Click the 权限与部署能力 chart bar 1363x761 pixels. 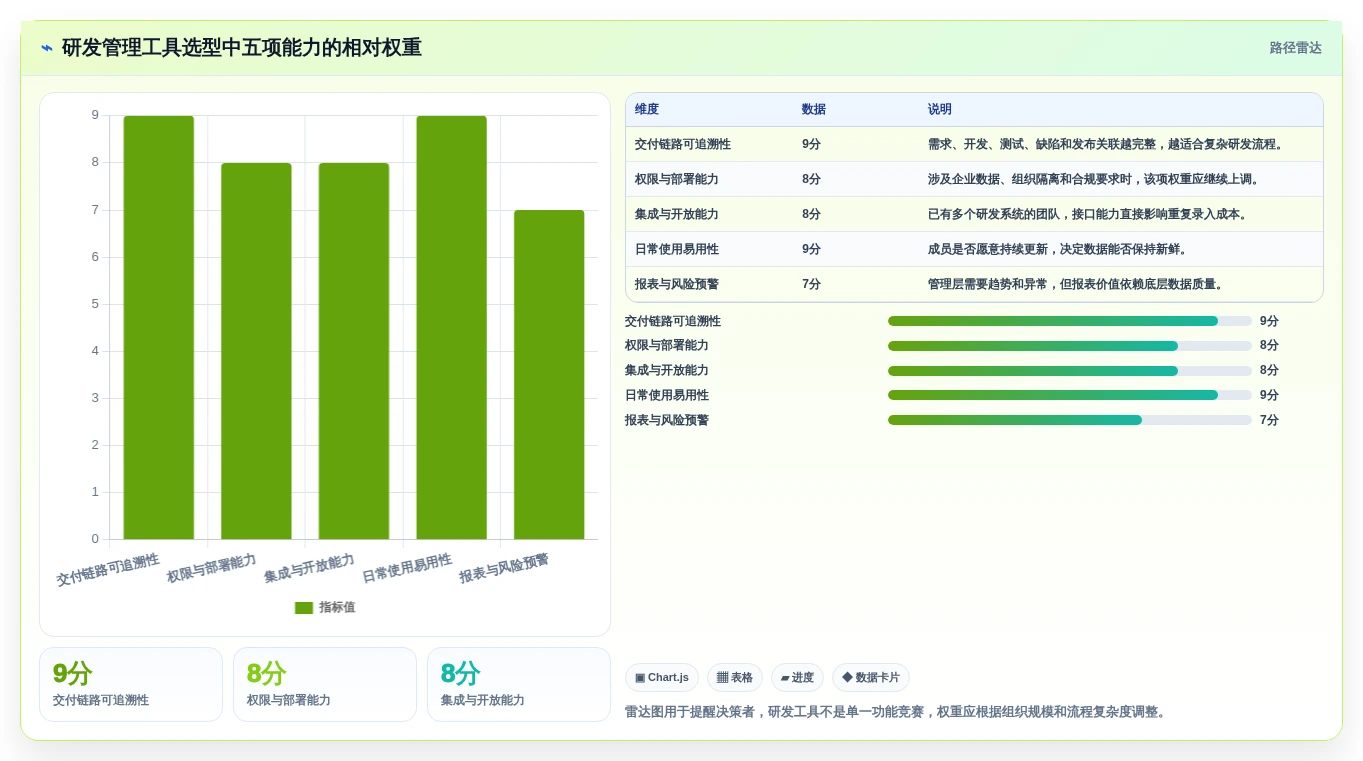tap(256, 351)
